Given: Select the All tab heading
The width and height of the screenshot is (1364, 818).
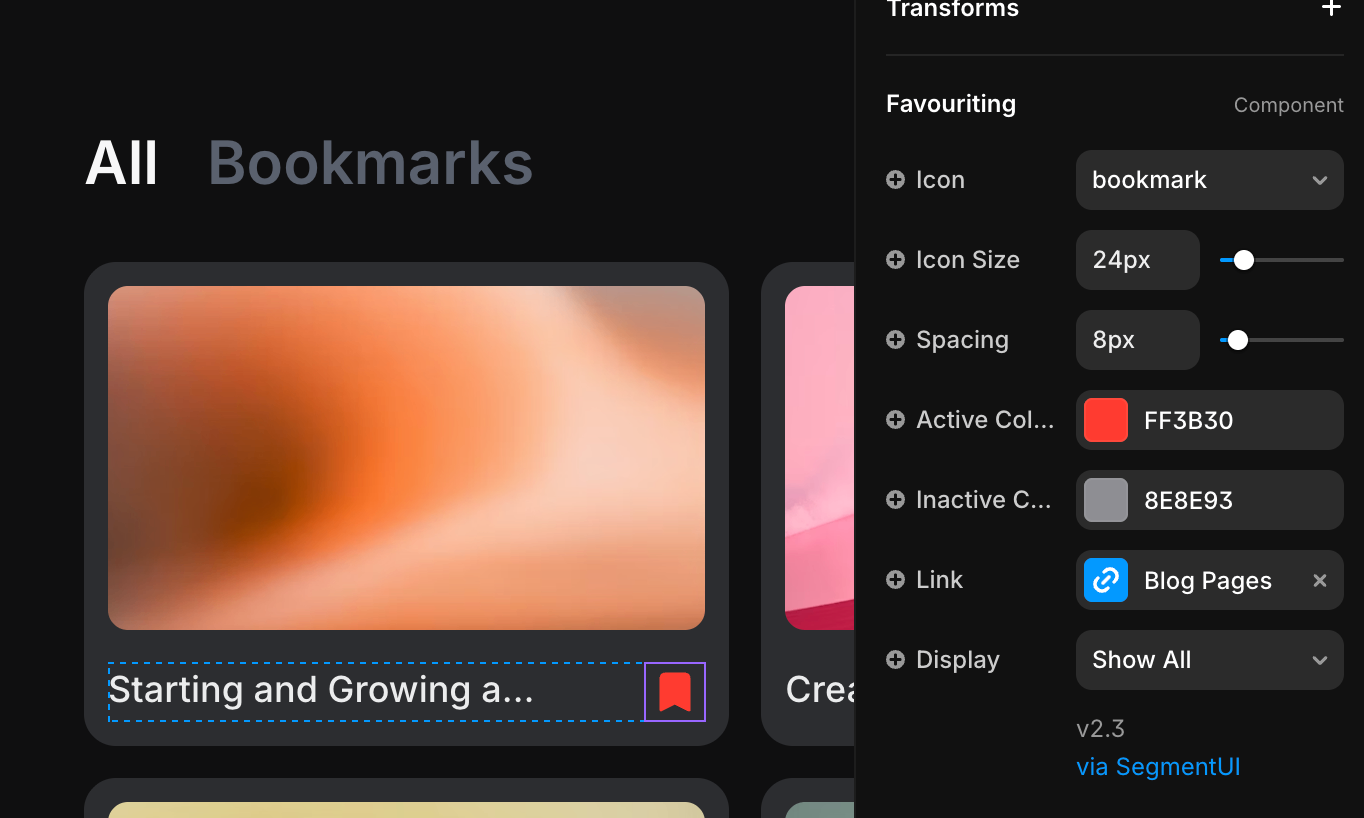Looking at the screenshot, I should [121, 163].
